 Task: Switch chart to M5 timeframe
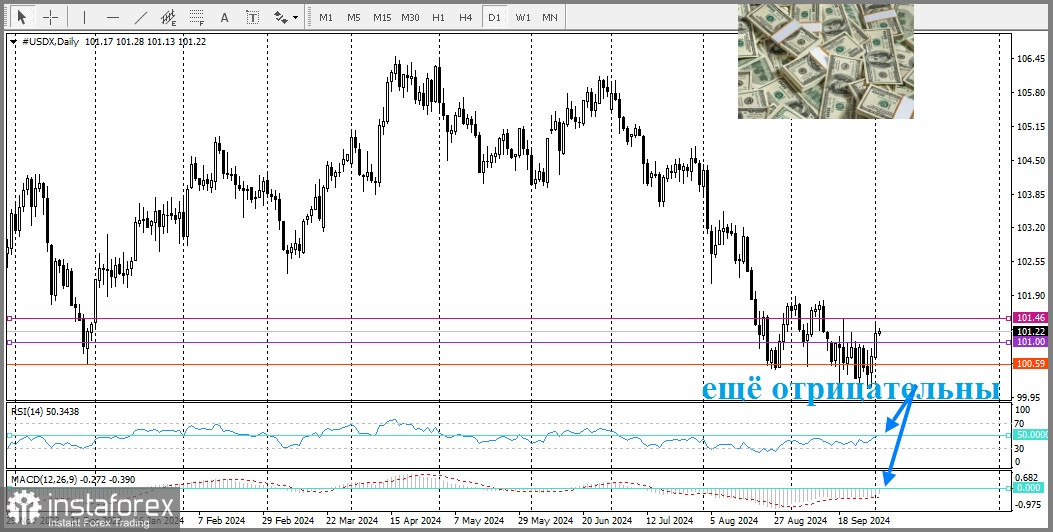click(x=354, y=17)
